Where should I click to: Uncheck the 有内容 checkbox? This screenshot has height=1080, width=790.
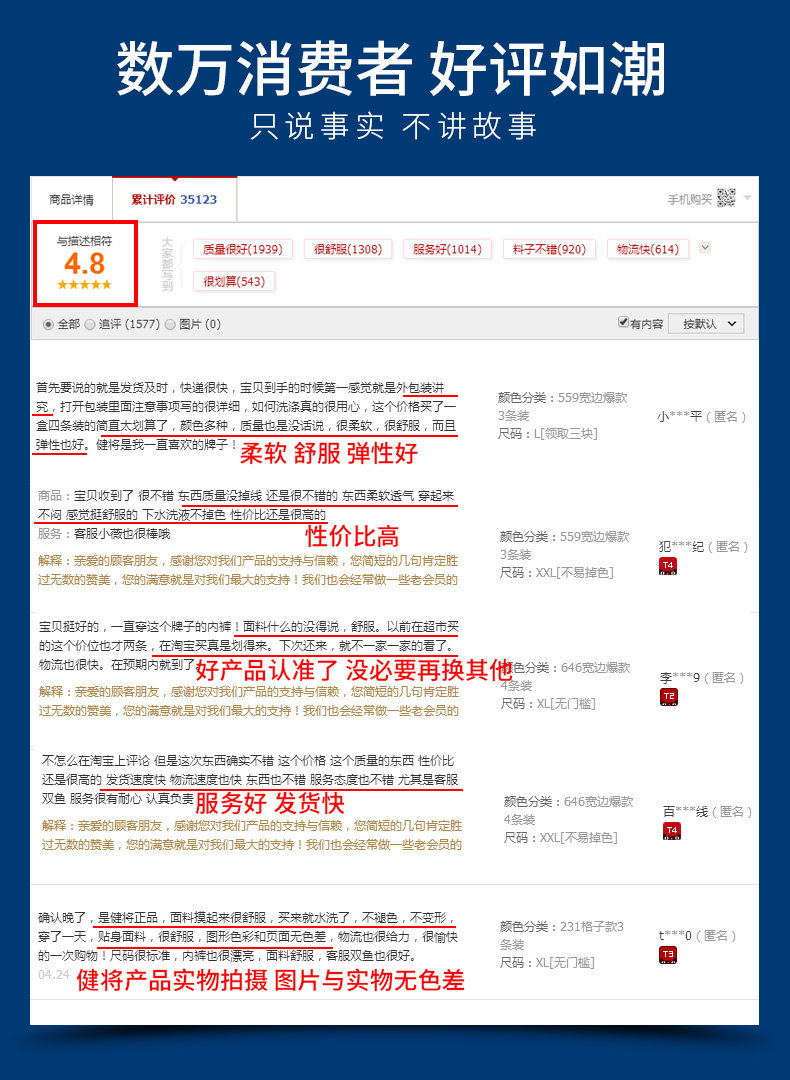click(x=623, y=322)
